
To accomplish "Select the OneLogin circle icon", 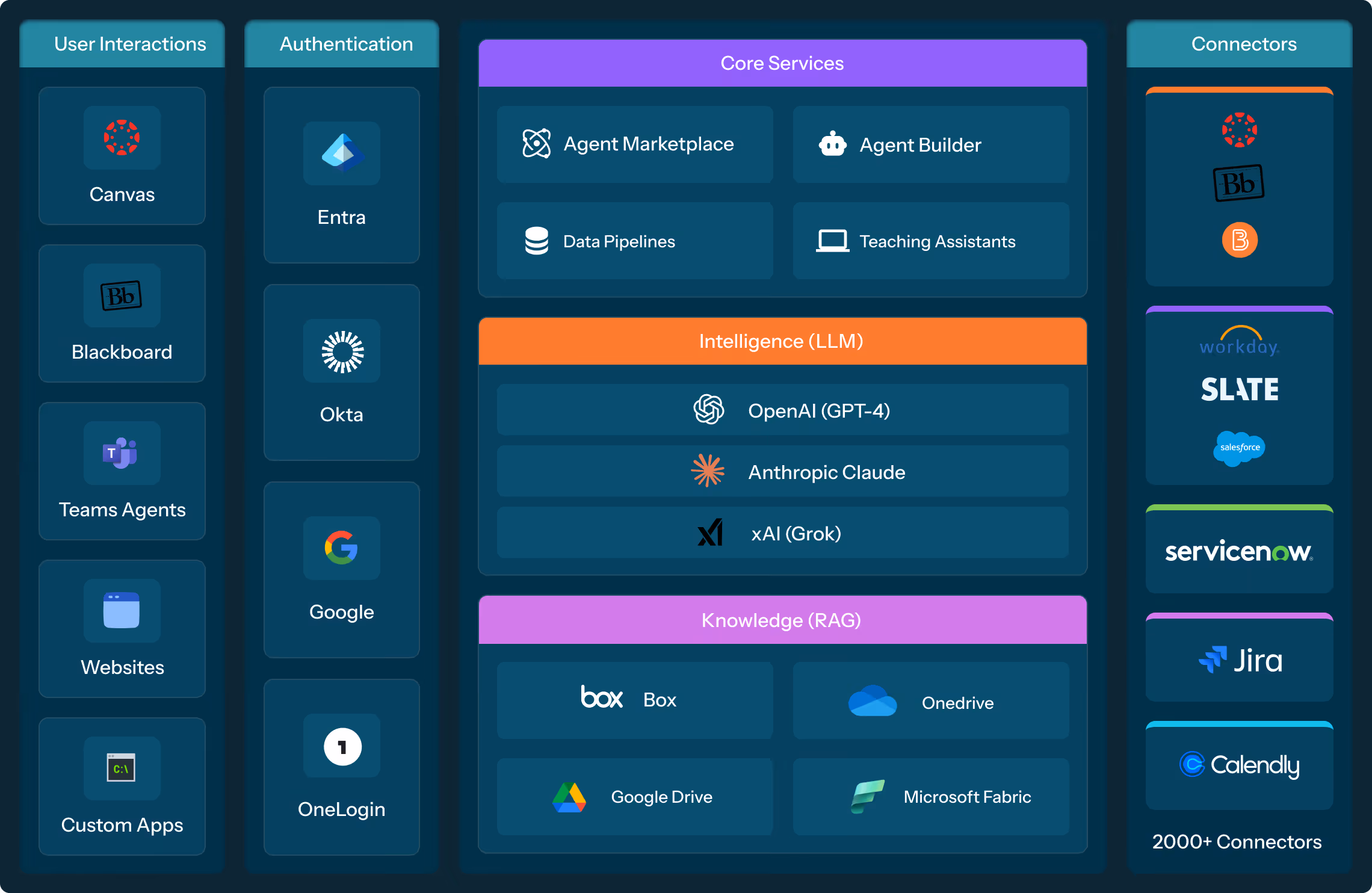I will (x=342, y=747).
